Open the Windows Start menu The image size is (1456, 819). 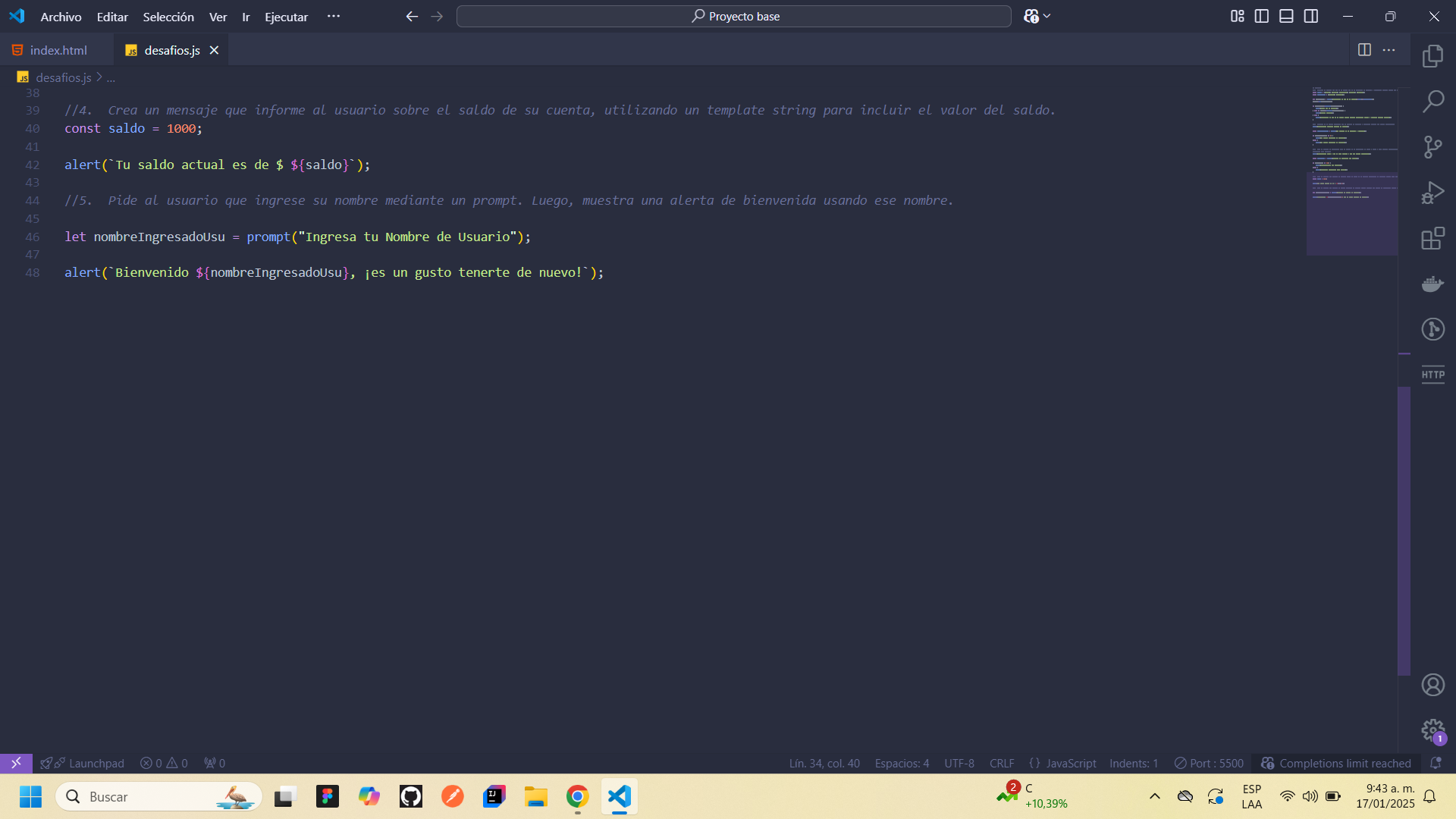point(30,796)
